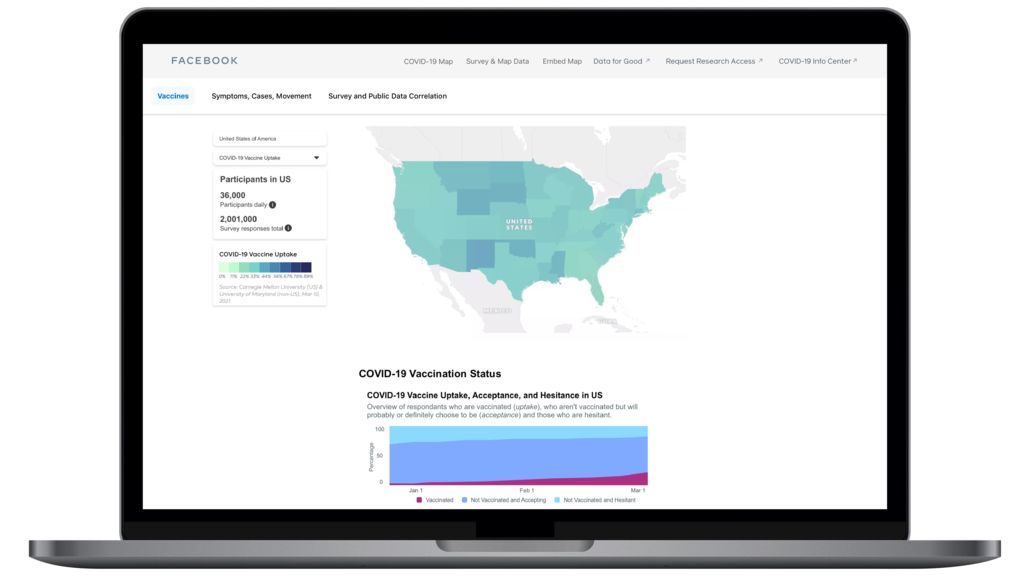Viewport: 1024px width, 576px height.
Task: Expand the COVID-19 Vaccine Uptake dropdown
Action: click(x=270, y=157)
